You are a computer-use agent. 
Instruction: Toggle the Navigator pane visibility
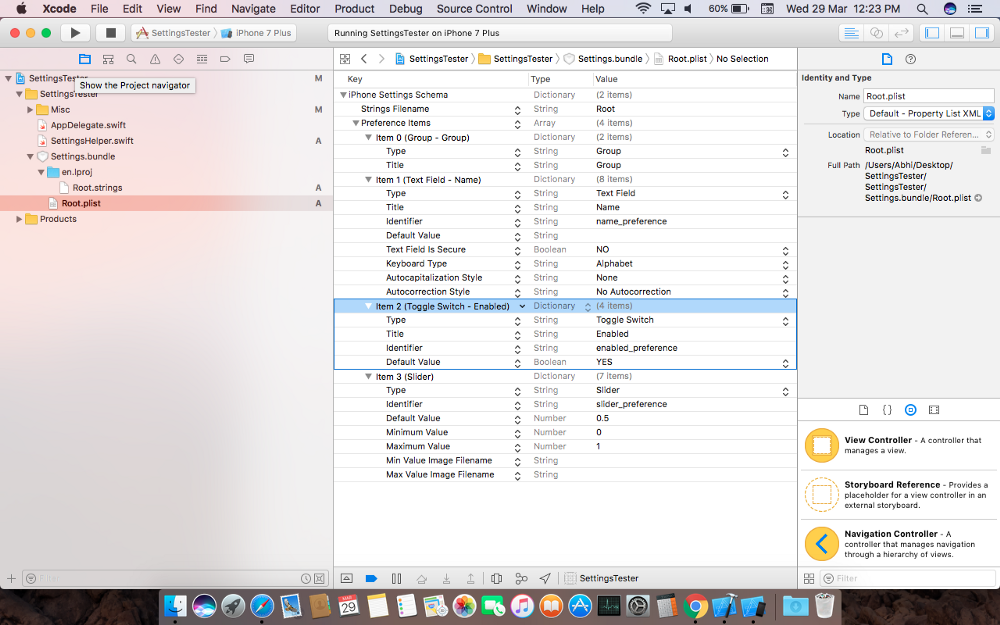(x=932, y=33)
